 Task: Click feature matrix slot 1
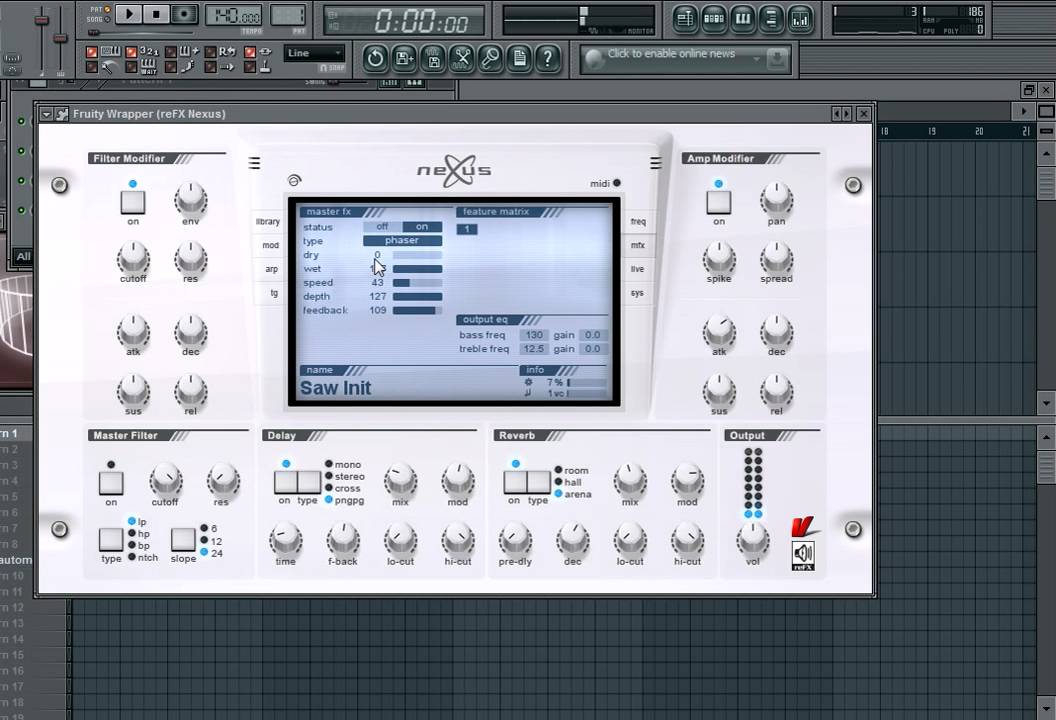467,229
